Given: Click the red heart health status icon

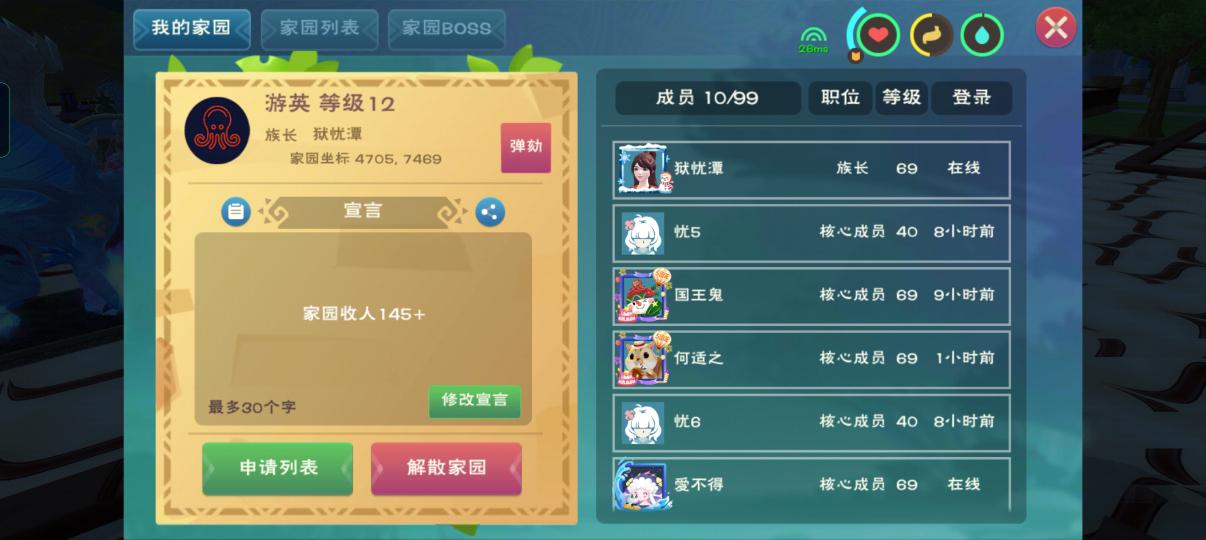Looking at the screenshot, I should pos(877,36).
